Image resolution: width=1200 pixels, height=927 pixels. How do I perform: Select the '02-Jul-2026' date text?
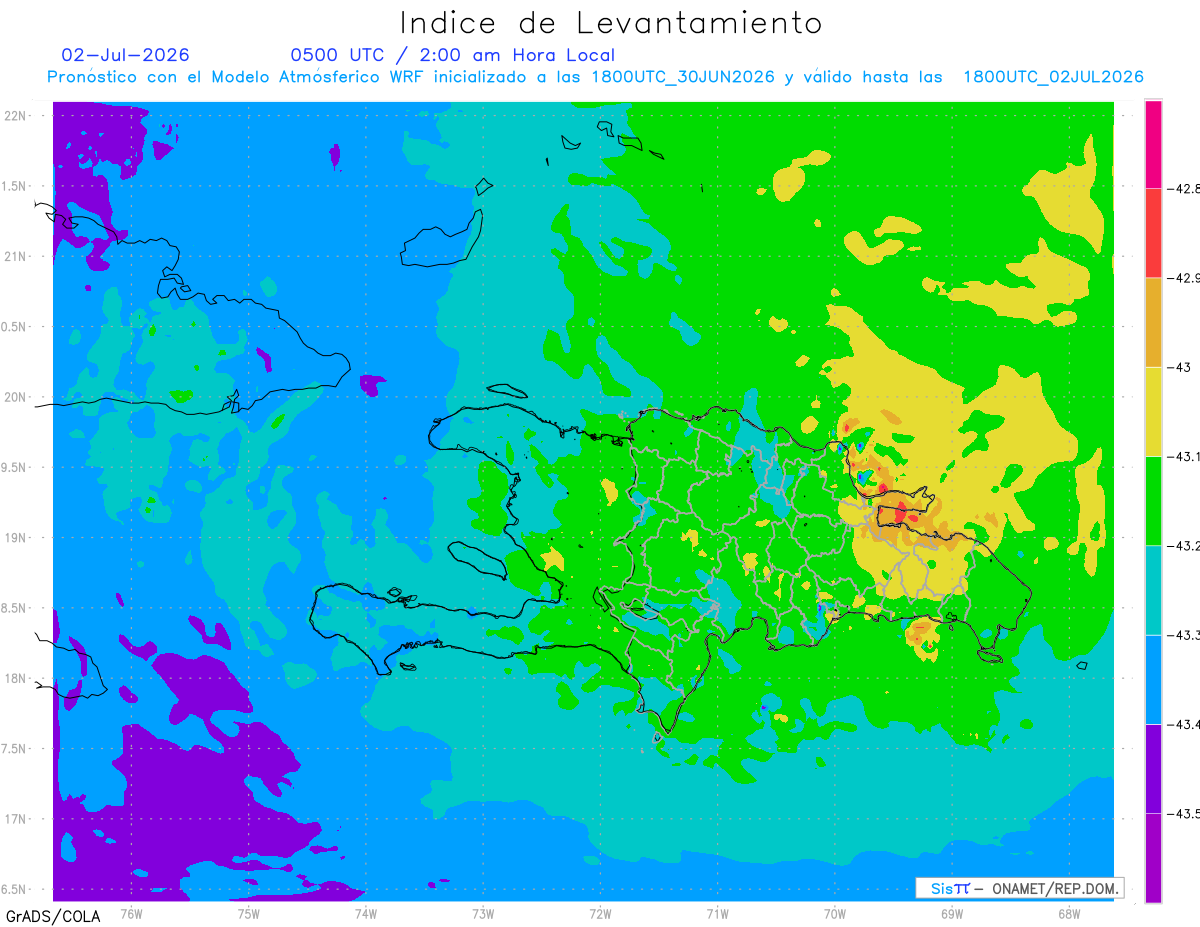tap(125, 55)
